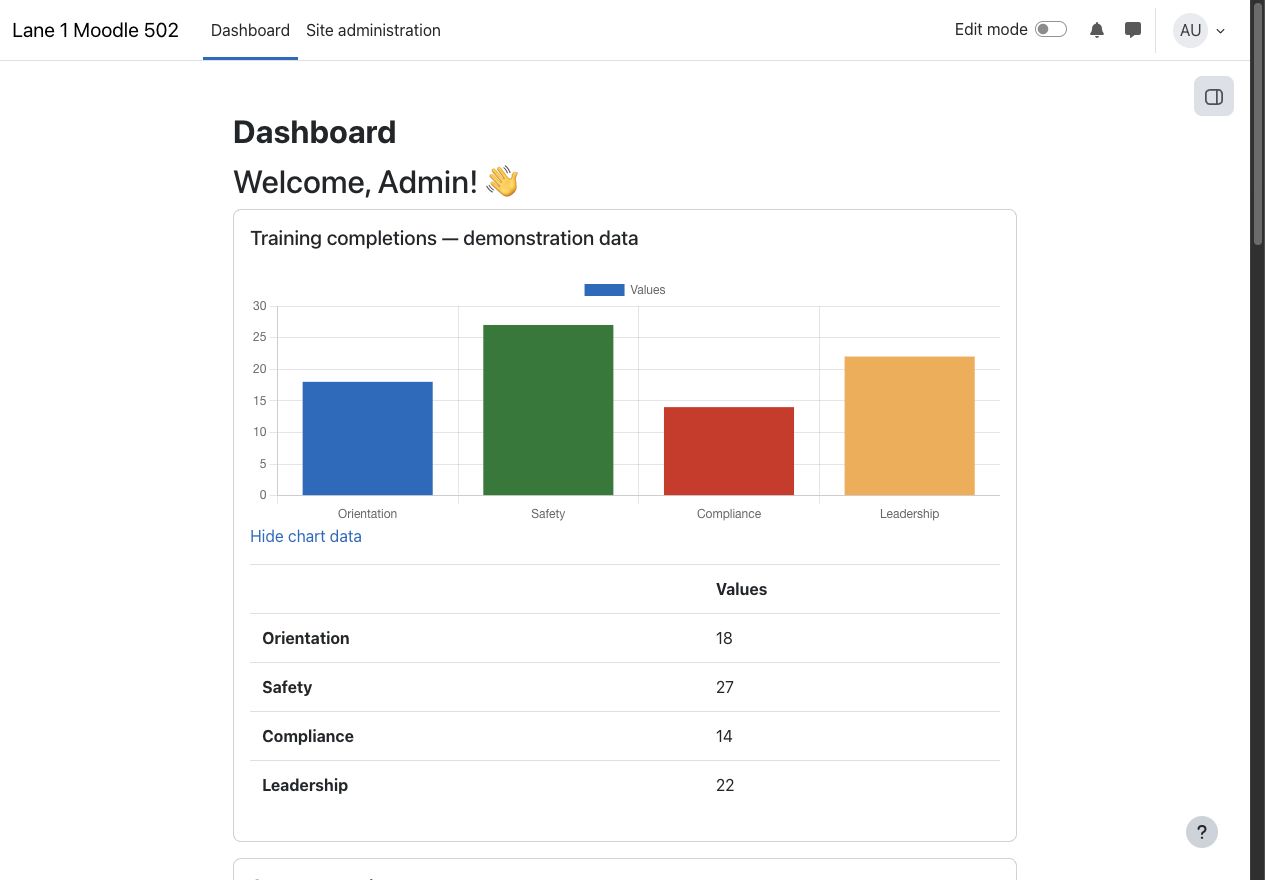The width and height of the screenshot is (1265, 880).
Task: Click the value 27 in table
Action: [x=725, y=687]
